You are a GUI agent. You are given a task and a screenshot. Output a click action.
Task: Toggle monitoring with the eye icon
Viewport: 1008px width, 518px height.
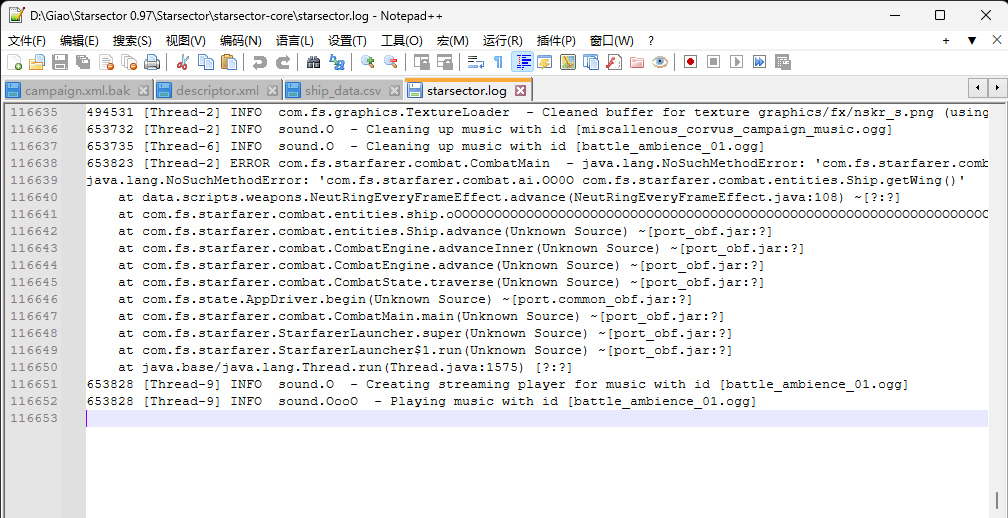pos(660,62)
